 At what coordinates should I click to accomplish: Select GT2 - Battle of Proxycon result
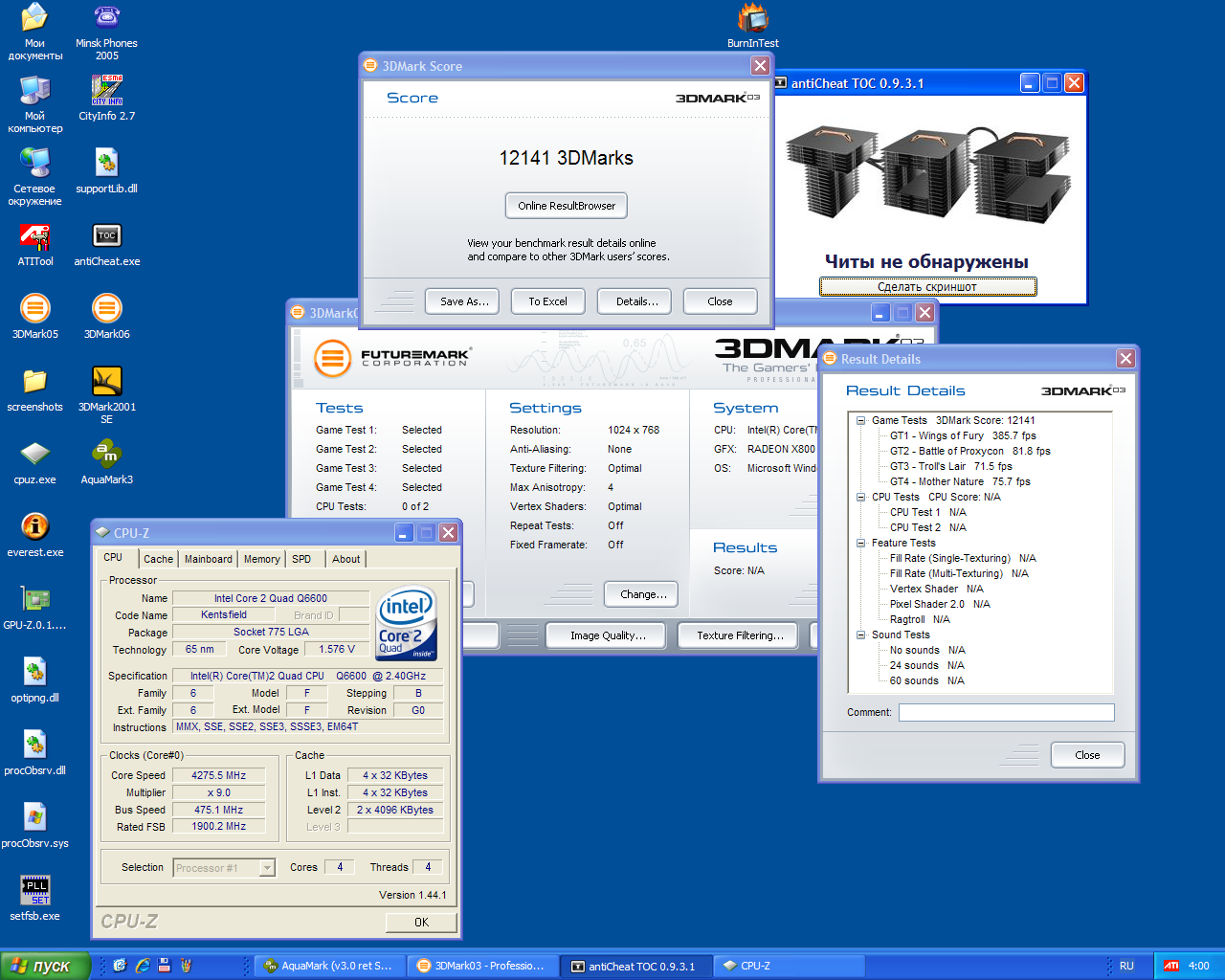point(969,451)
